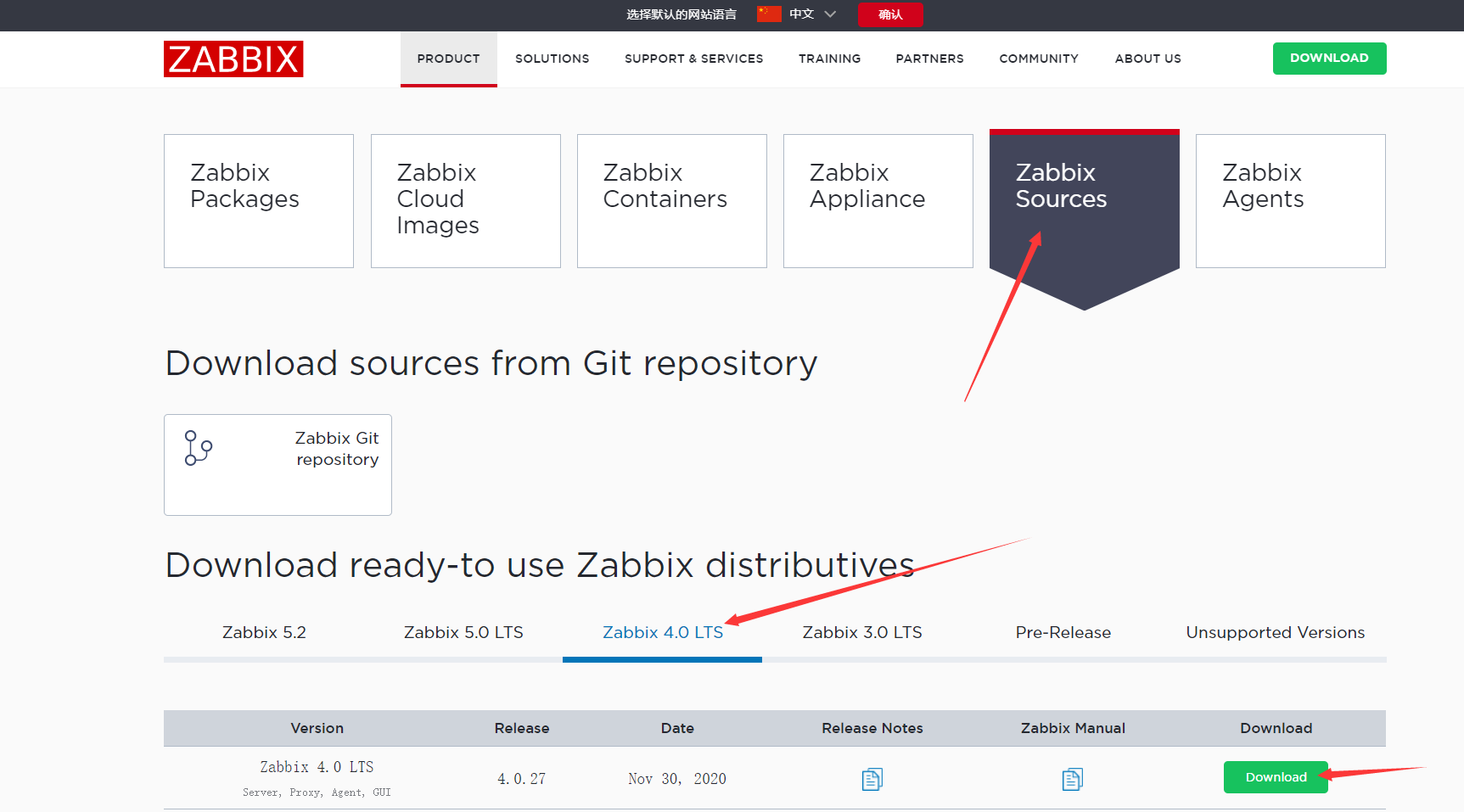Download Zabbix 4.0 LTS with green button
Image resolution: width=1464 pixels, height=812 pixels.
(x=1276, y=777)
